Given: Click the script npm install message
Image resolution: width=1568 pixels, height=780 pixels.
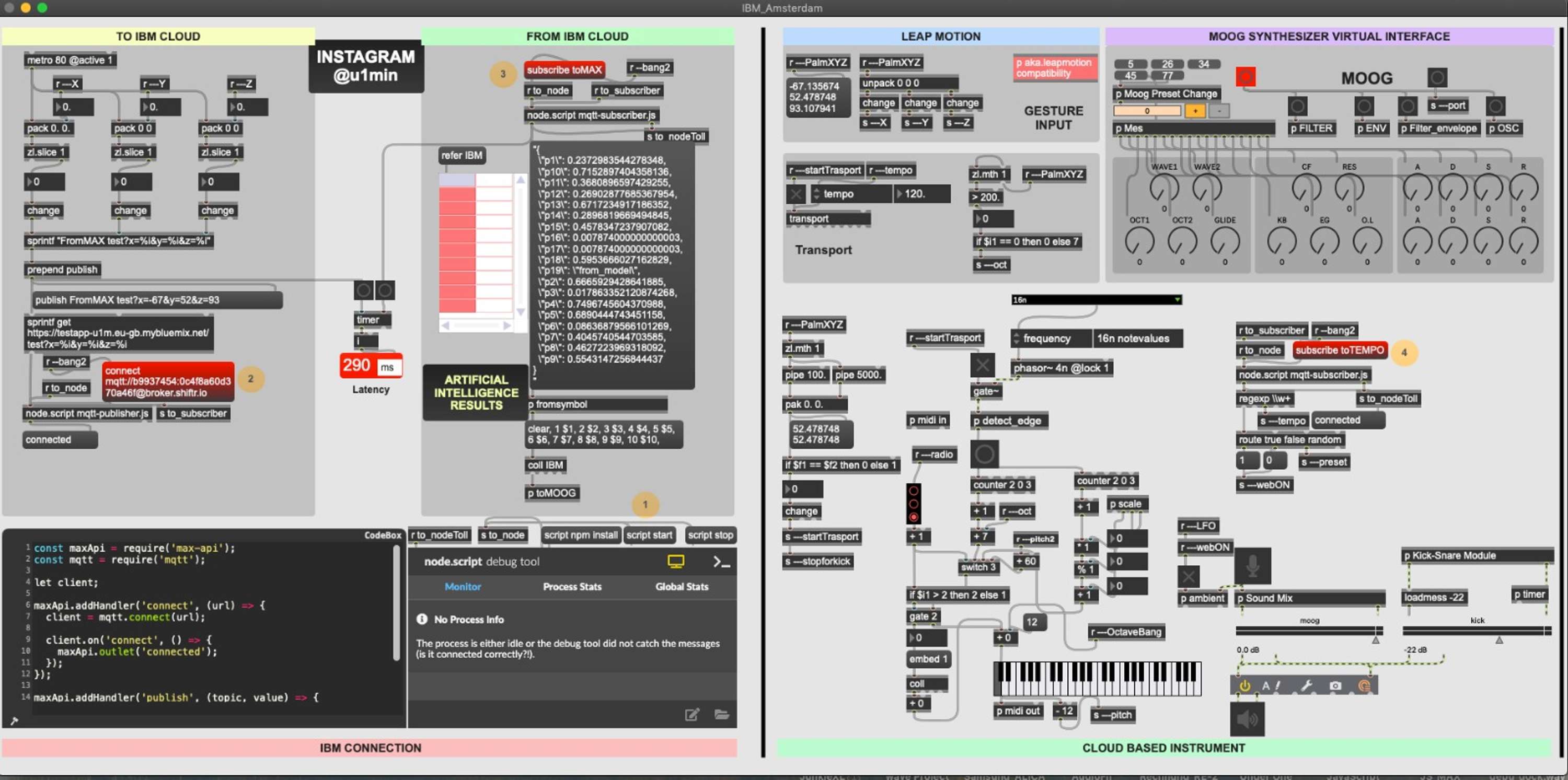Looking at the screenshot, I should tap(580, 535).
